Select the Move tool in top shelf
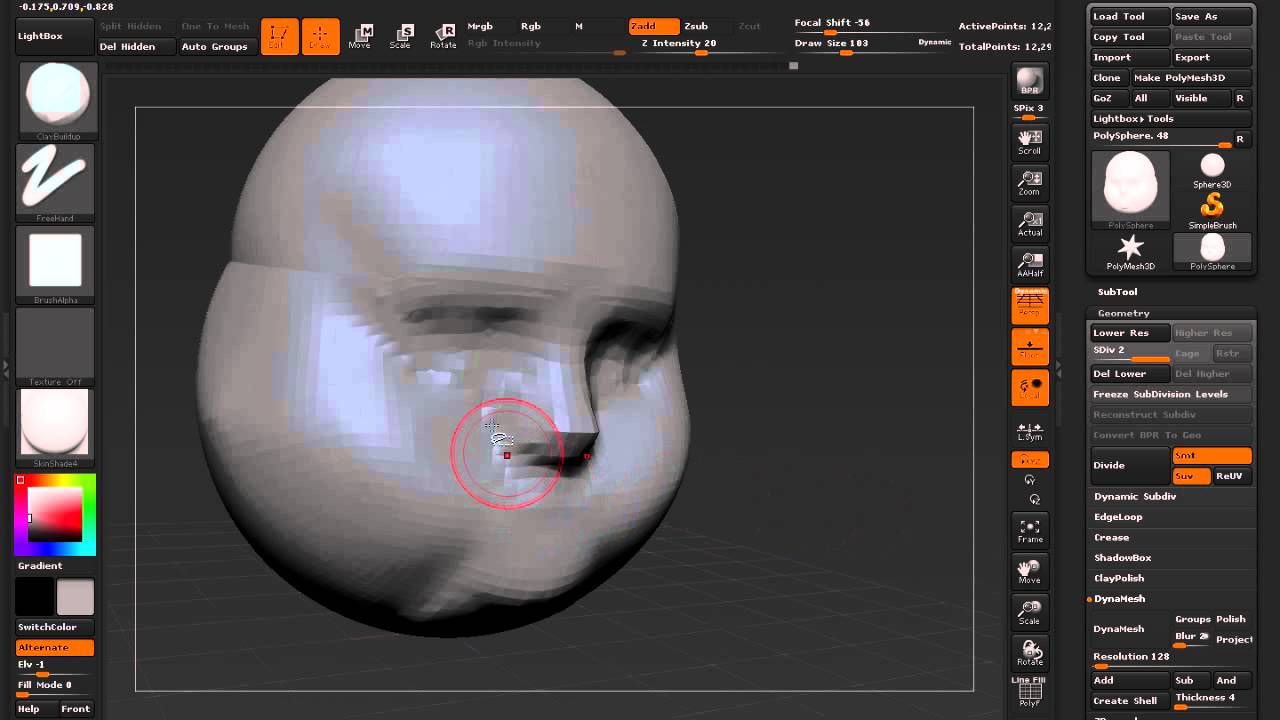Screen dimensions: 1280x720 (x=359, y=37)
